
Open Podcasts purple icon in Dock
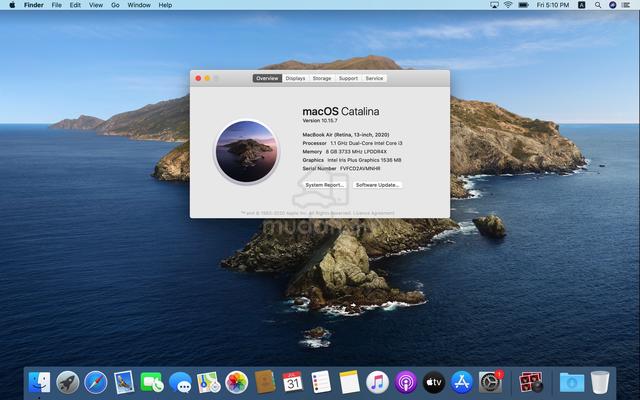[406, 382]
